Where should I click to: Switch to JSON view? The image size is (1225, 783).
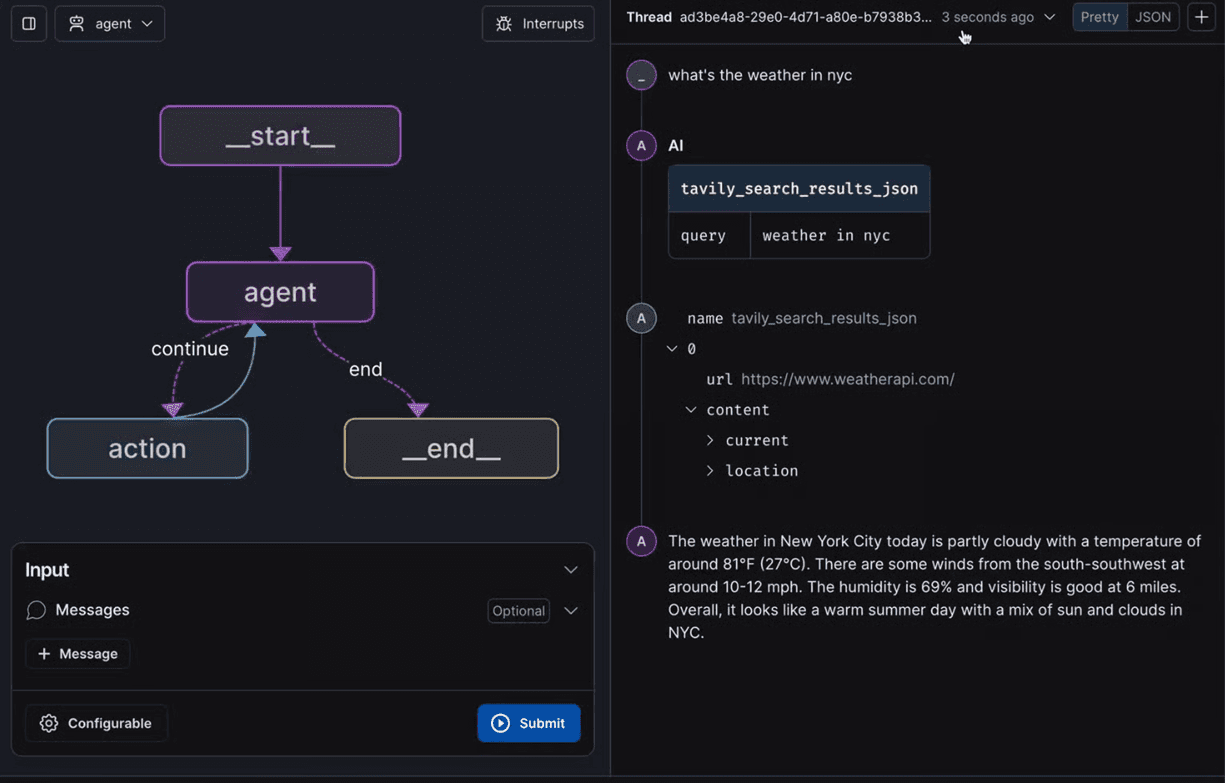click(x=1153, y=17)
